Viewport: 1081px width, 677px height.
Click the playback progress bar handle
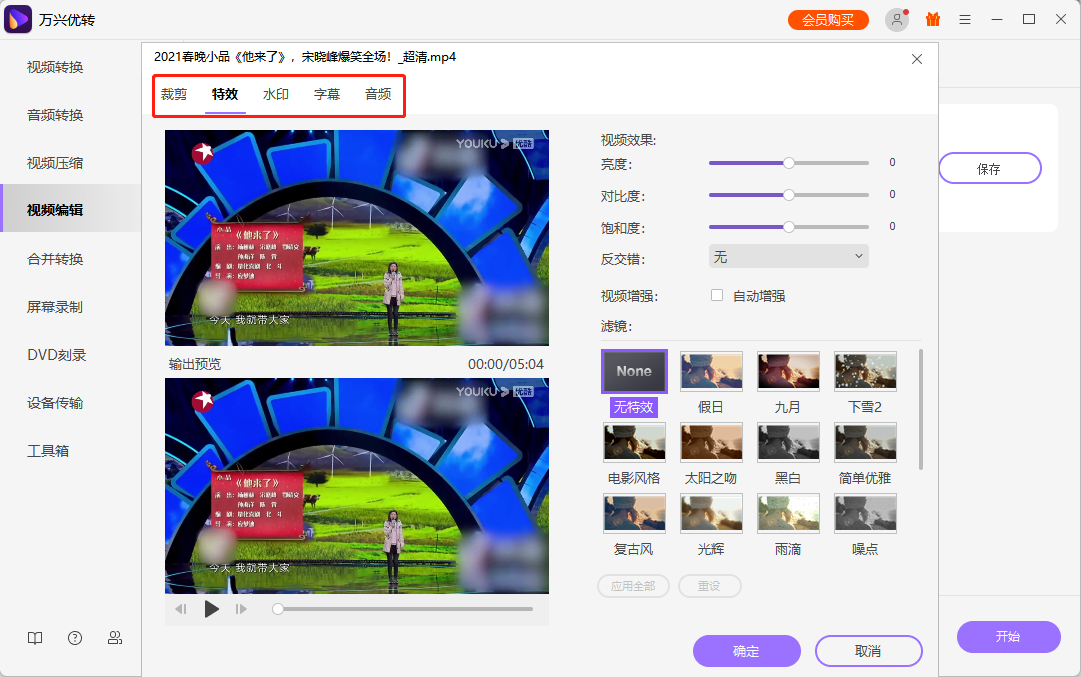(277, 609)
